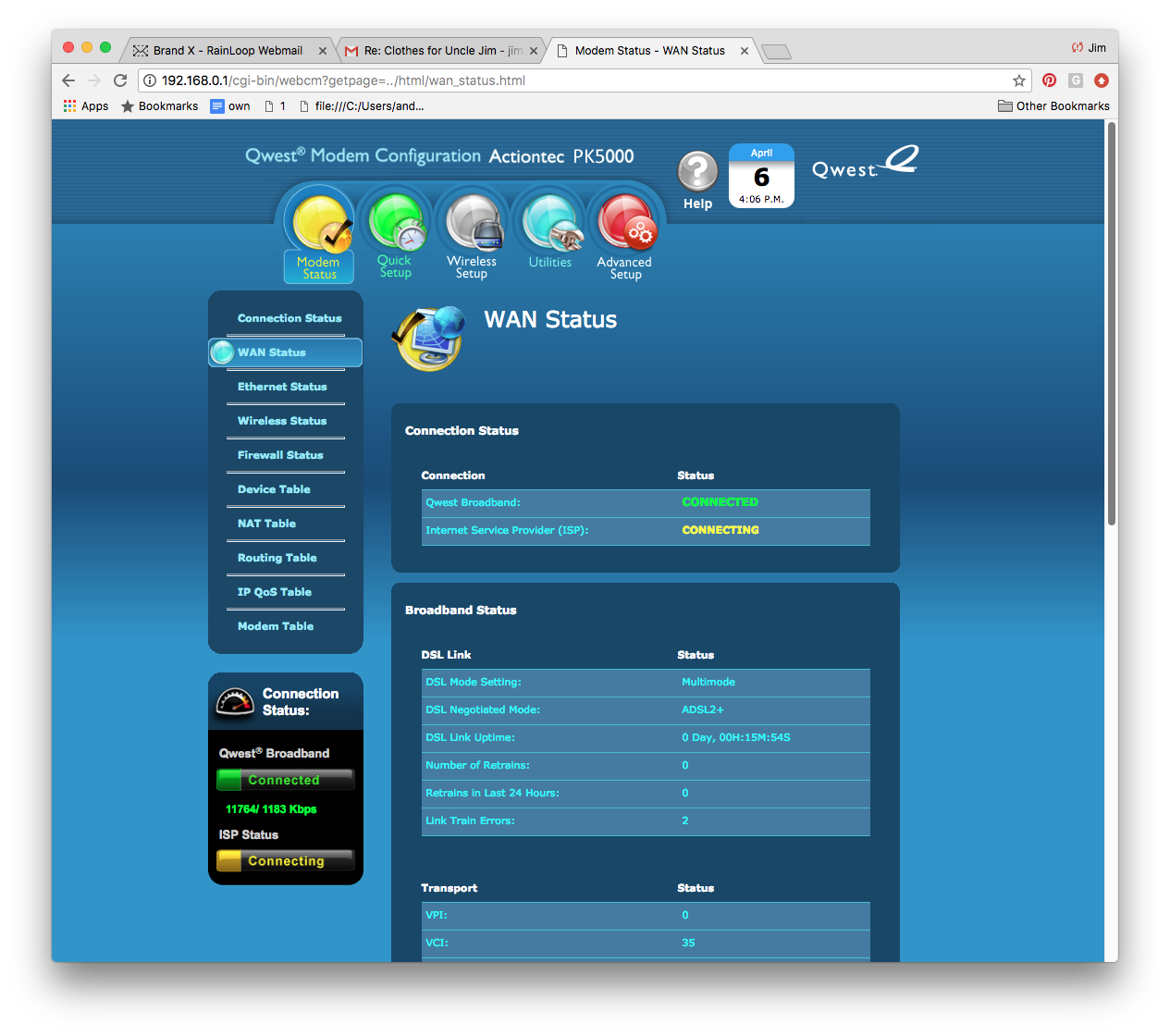The width and height of the screenshot is (1170, 1036).
Task: Open the Firewall Status sidebar link
Action: point(280,455)
